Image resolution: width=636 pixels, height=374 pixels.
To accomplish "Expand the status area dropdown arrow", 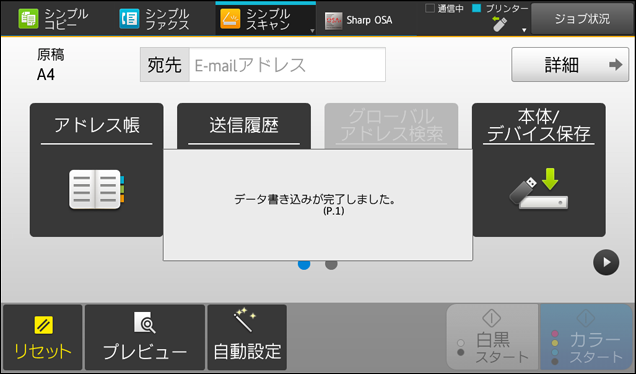I will [524, 30].
